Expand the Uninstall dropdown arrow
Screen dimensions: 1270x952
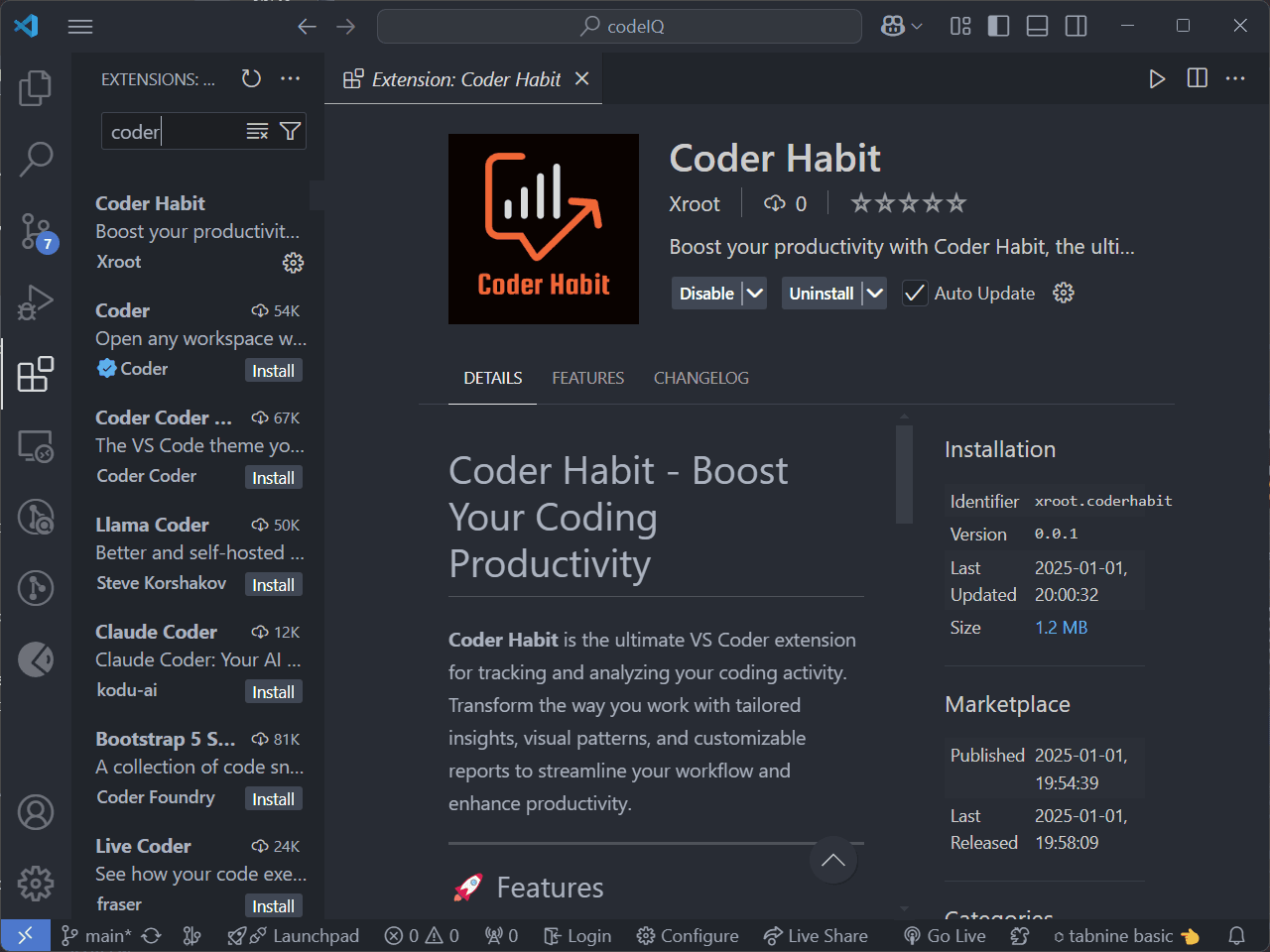click(x=874, y=294)
